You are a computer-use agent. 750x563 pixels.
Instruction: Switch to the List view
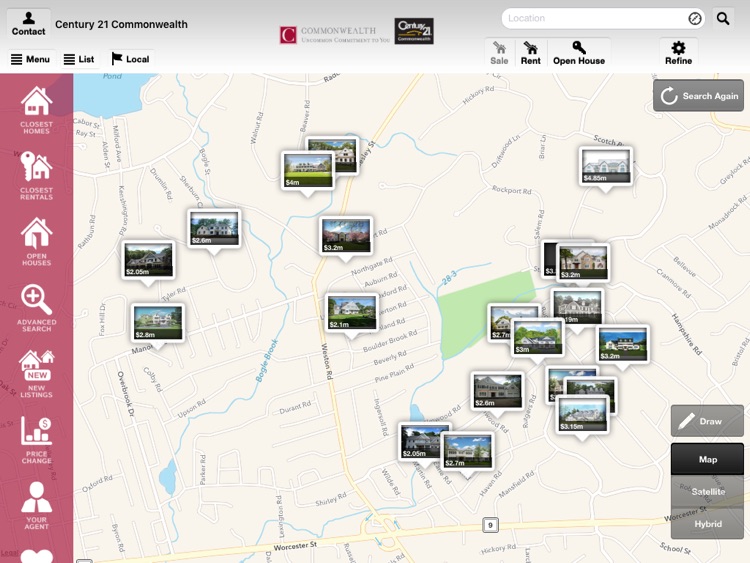[x=79, y=59]
